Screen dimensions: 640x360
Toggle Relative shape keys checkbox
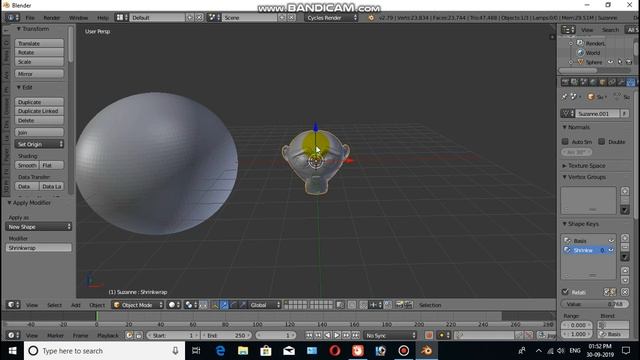click(565, 292)
